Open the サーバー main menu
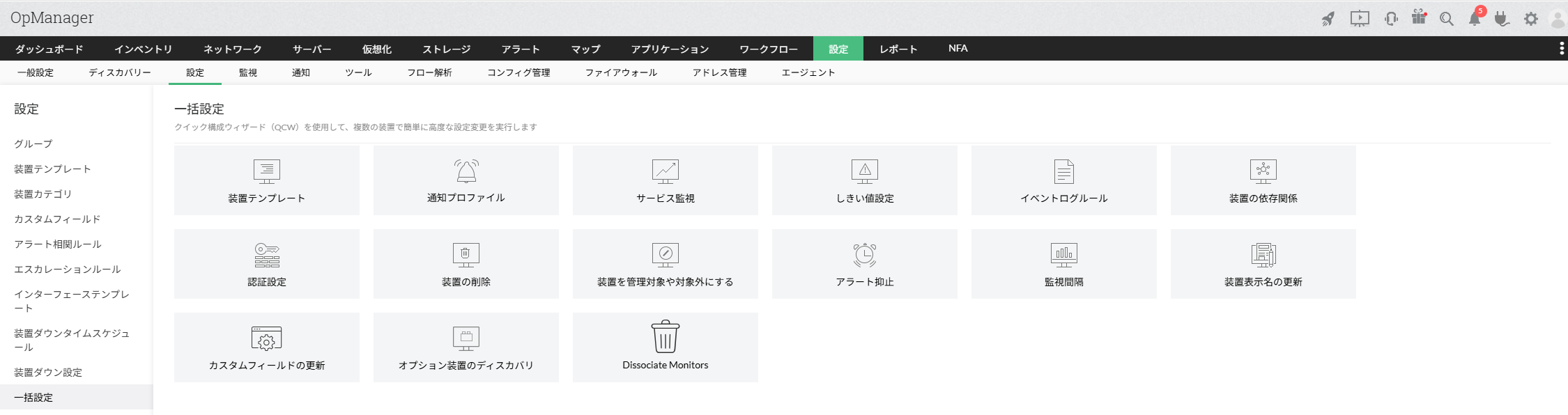 pos(312,49)
